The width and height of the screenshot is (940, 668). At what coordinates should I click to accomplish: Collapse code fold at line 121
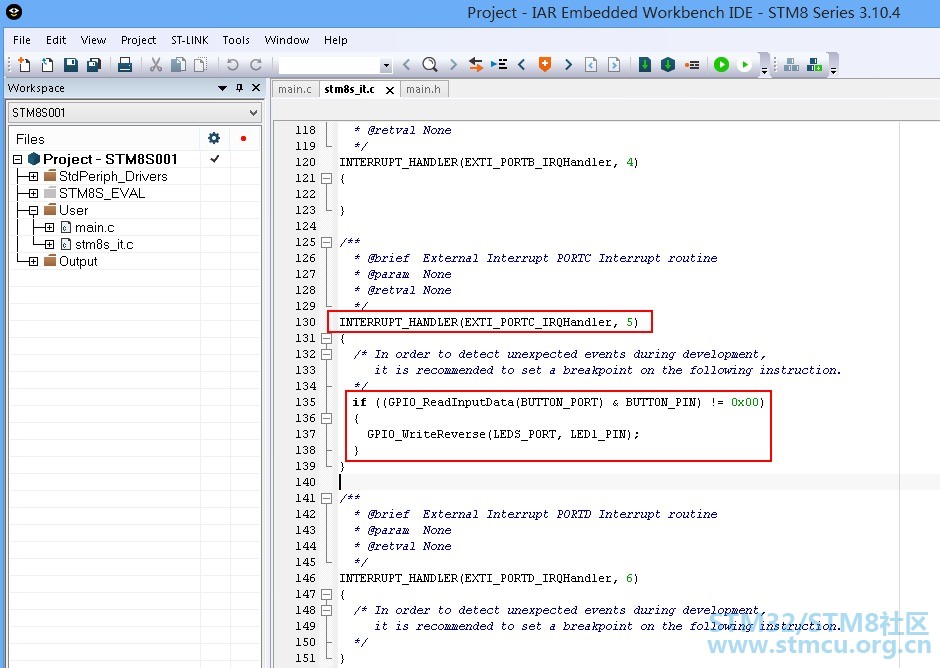tap(326, 178)
